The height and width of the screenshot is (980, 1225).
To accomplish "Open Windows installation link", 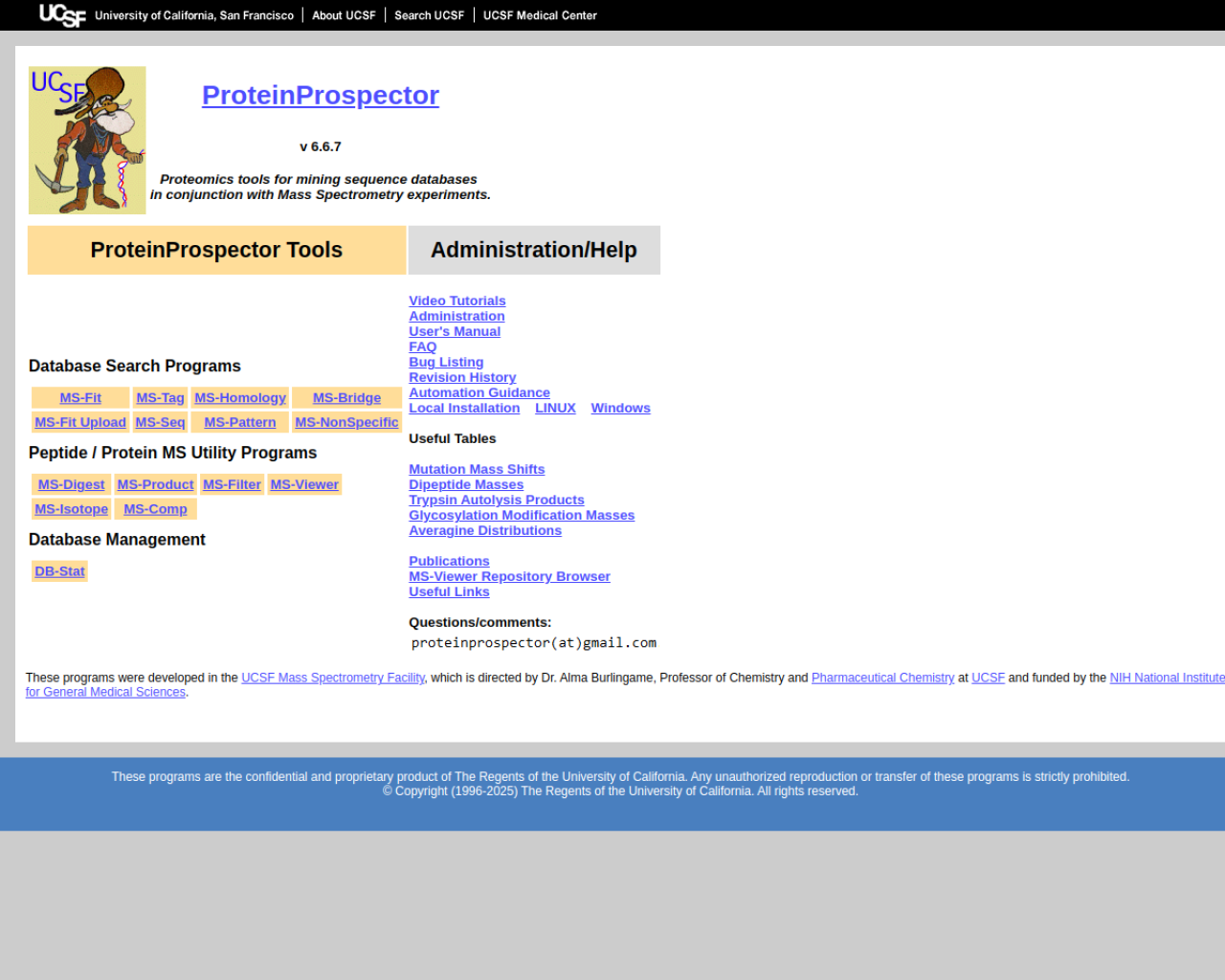I will click(620, 408).
